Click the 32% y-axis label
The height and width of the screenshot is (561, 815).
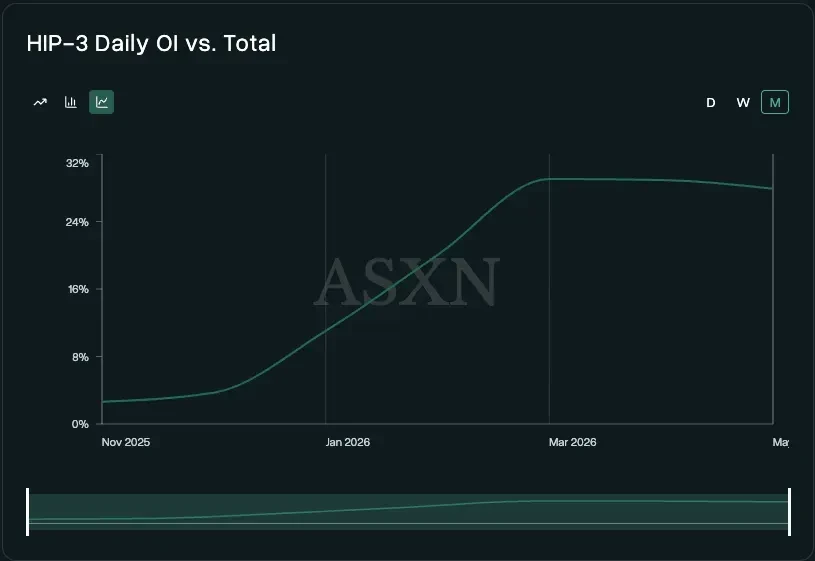tap(77, 163)
